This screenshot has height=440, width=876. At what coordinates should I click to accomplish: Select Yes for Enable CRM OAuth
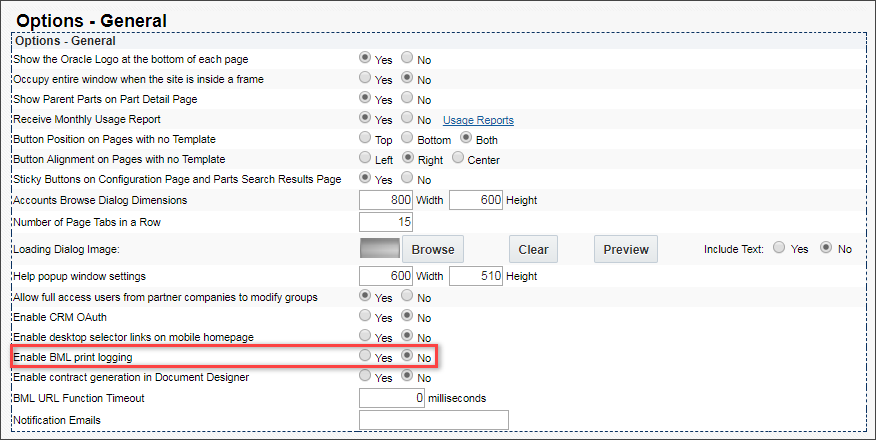point(366,317)
